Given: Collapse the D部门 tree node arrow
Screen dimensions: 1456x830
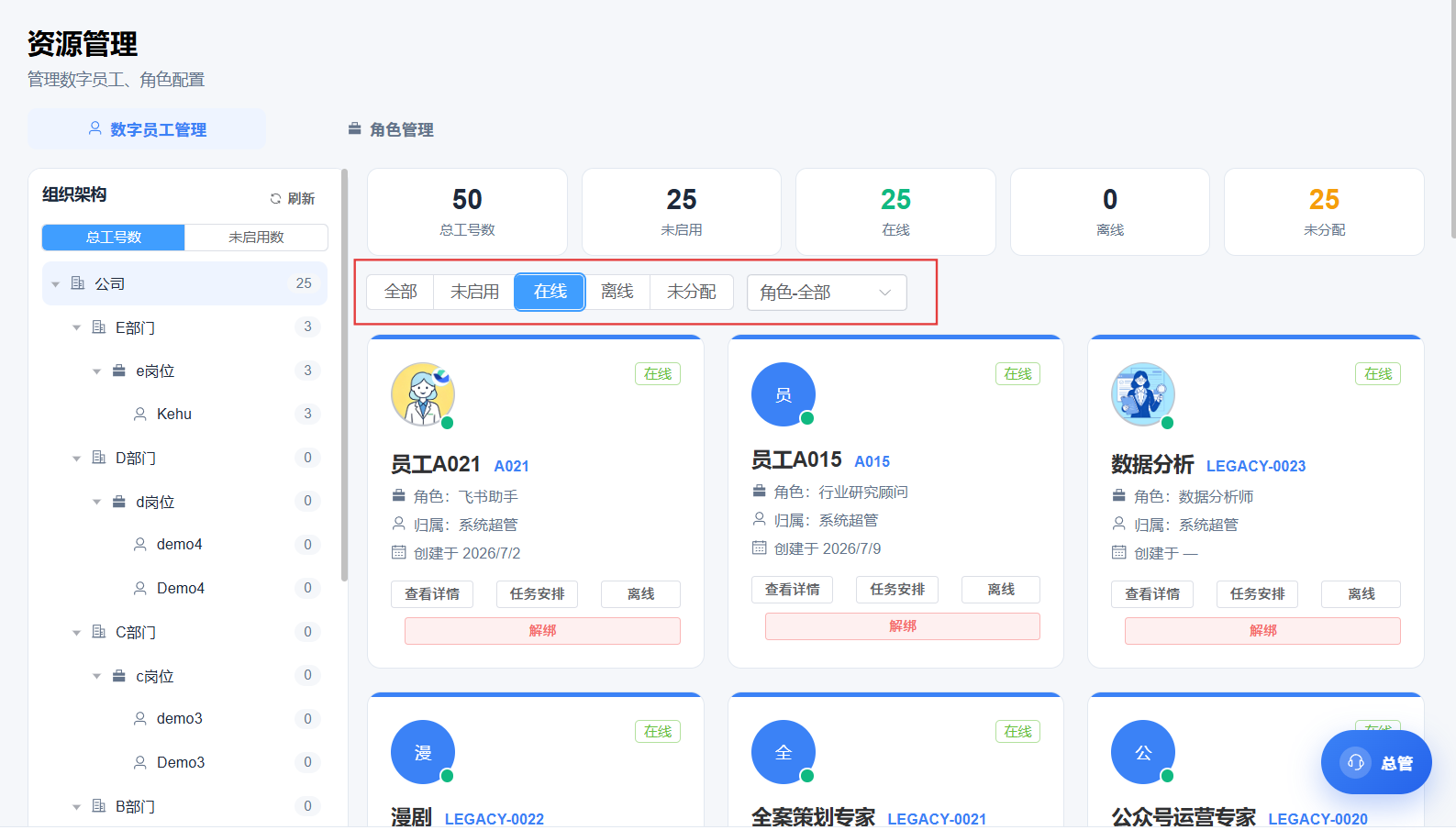Looking at the screenshot, I should click(76, 458).
